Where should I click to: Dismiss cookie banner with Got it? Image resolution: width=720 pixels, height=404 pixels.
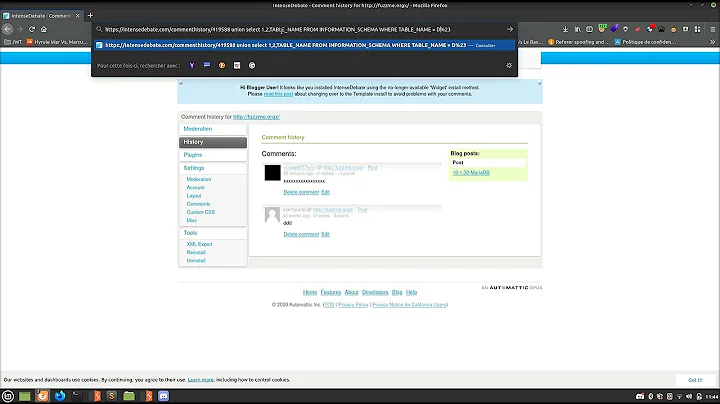[x=695, y=380]
